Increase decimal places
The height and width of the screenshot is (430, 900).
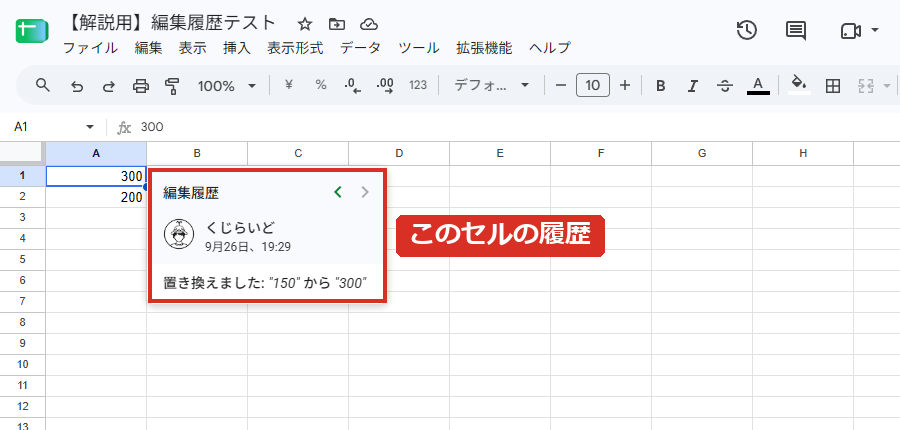(x=385, y=86)
